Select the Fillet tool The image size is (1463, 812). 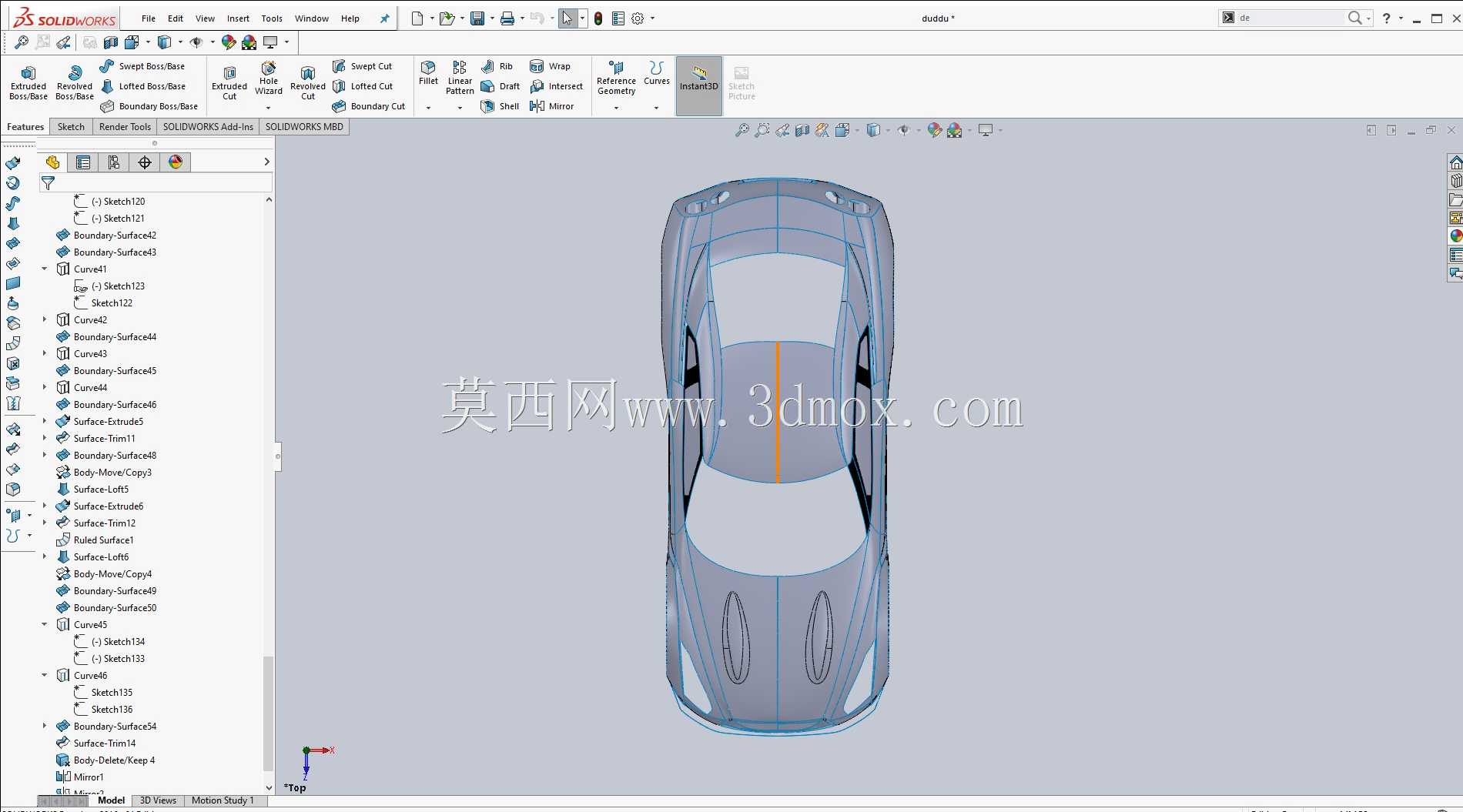pyautogui.click(x=428, y=73)
